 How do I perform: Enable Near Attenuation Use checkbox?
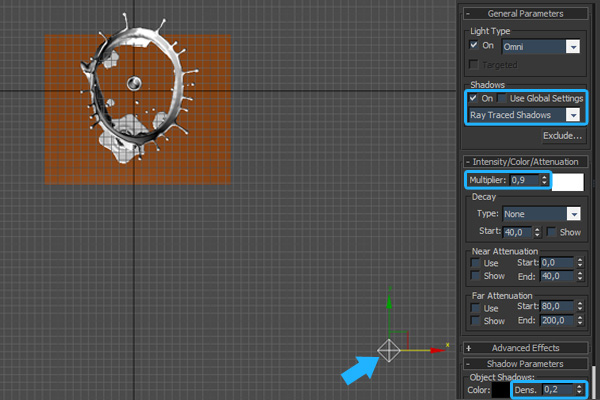[478, 262]
